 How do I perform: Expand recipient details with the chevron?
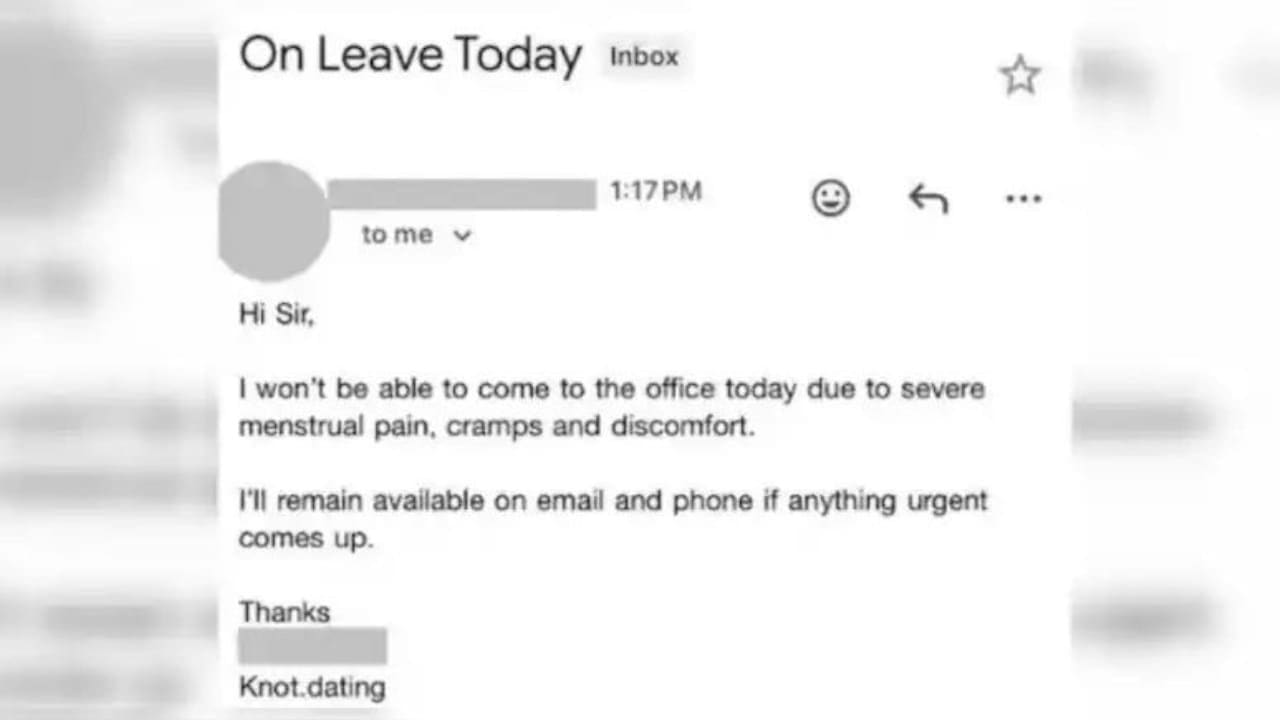tap(462, 236)
